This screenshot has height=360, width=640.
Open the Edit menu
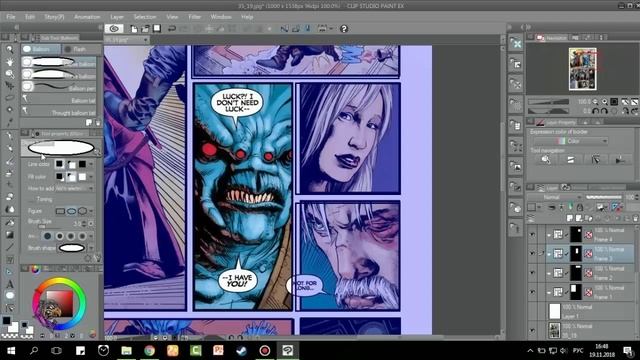pos(30,17)
